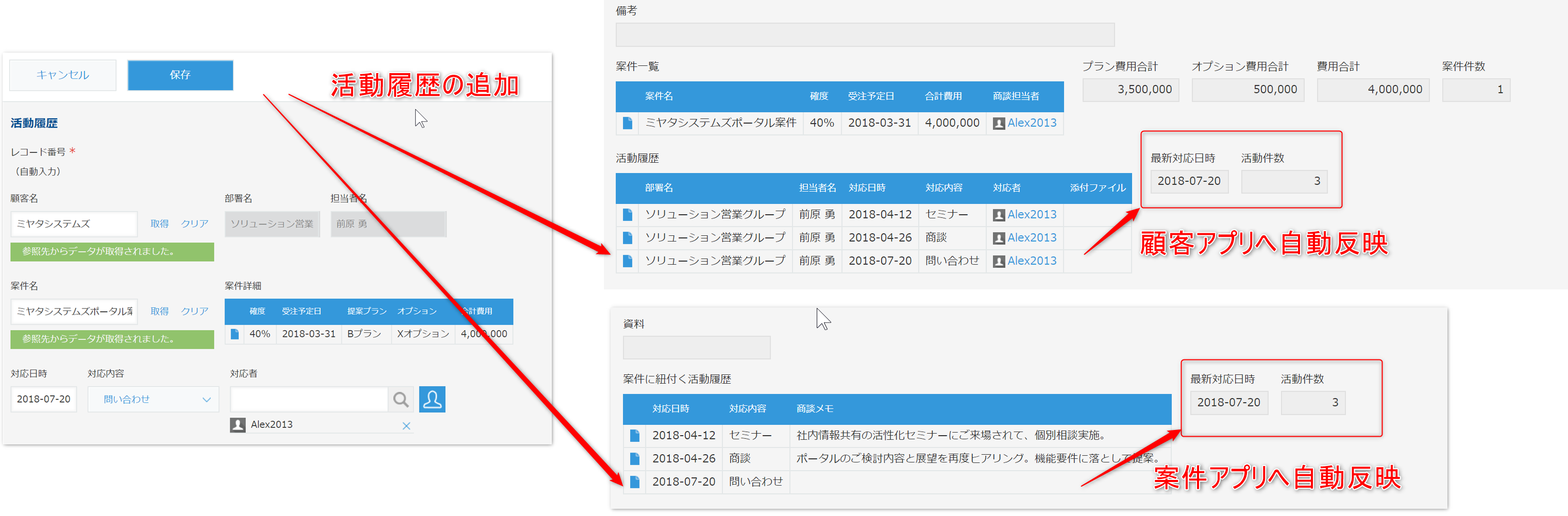
Task: Open record icon for 2018-04-26 row in 案件に紐付く活動履歴
Action: tap(635, 459)
